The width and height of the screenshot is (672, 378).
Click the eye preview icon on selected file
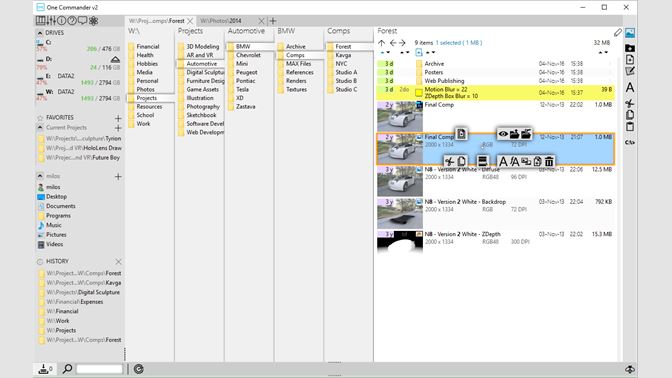coord(503,134)
